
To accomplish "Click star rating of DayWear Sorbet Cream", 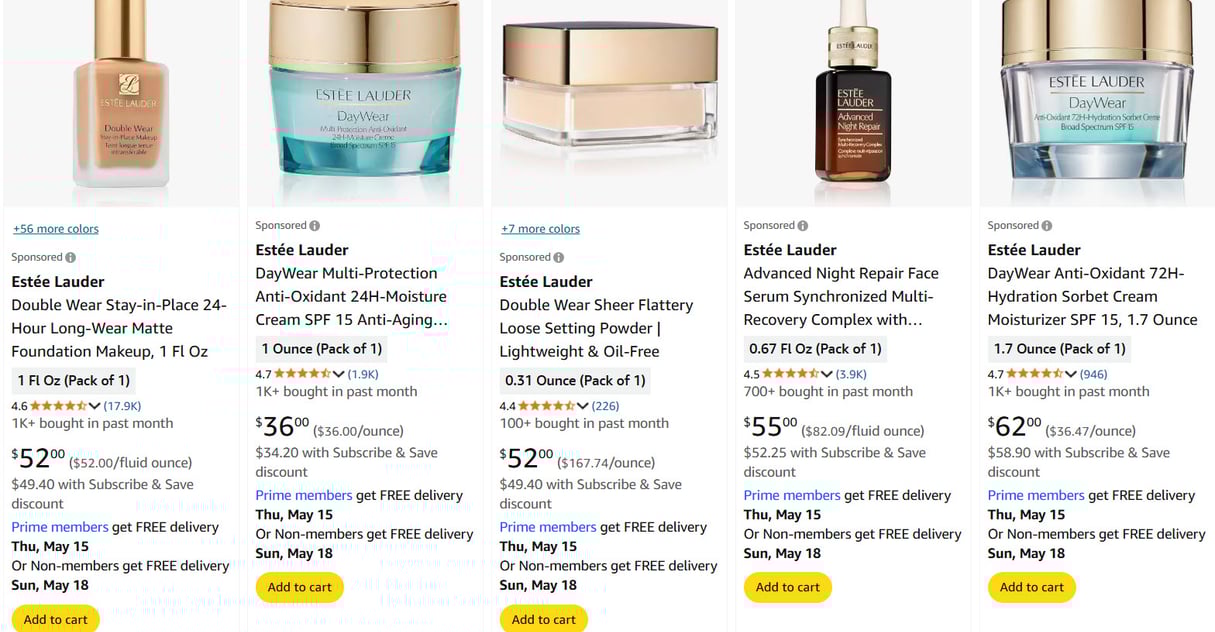I will [x=1035, y=374].
